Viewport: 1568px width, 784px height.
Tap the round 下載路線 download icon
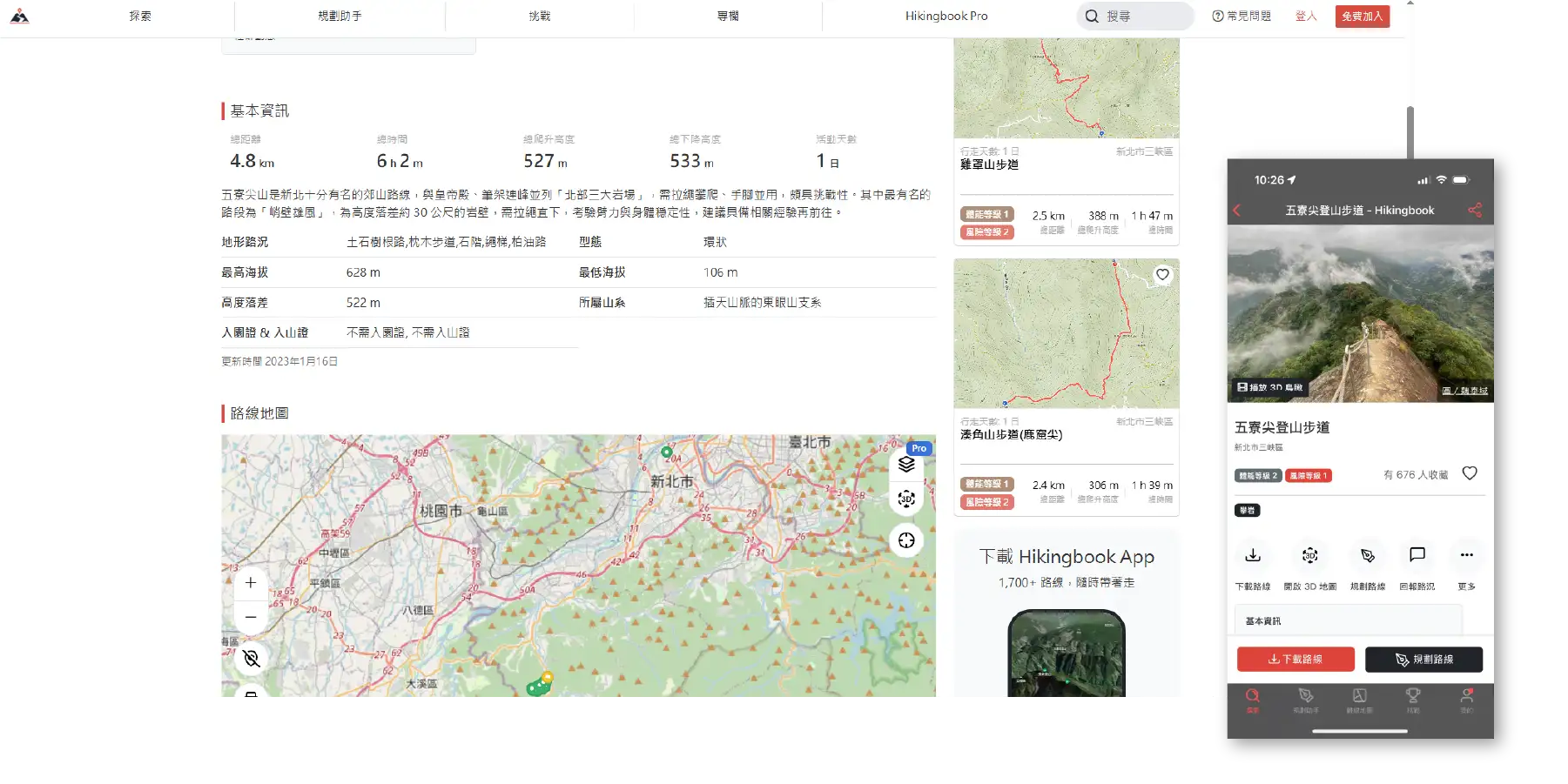[1253, 555]
